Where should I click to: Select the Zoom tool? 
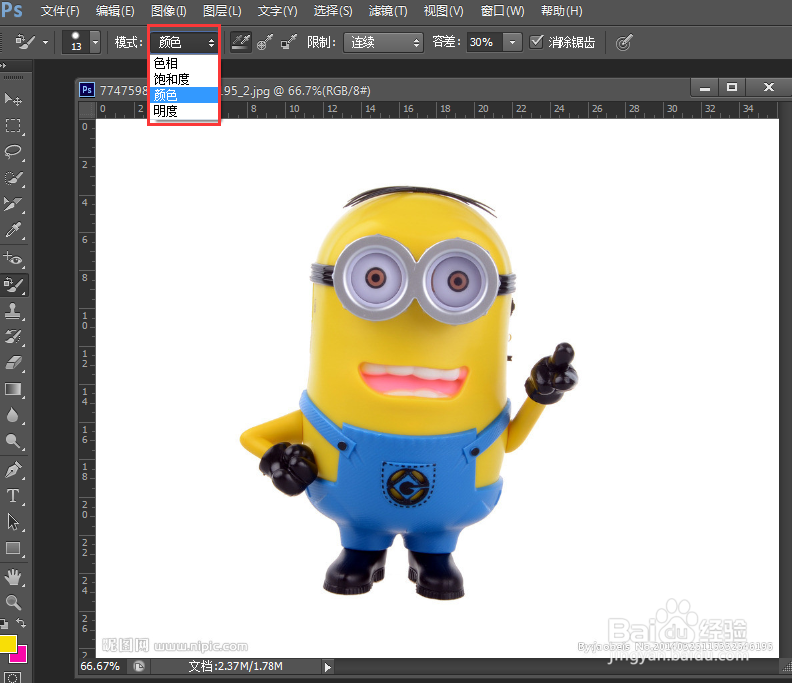13,602
